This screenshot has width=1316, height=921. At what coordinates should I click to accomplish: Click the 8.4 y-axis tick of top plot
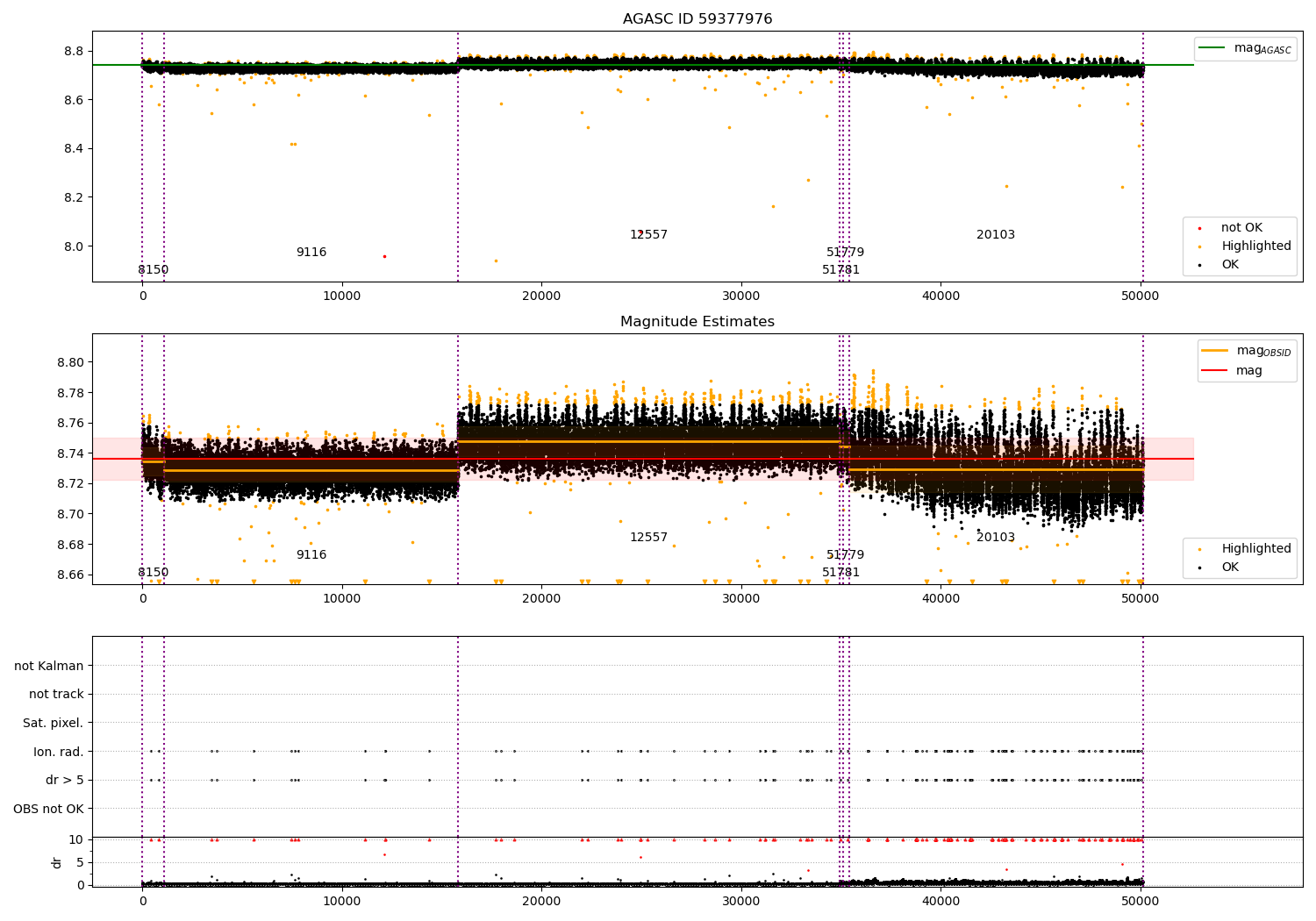(x=74, y=148)
